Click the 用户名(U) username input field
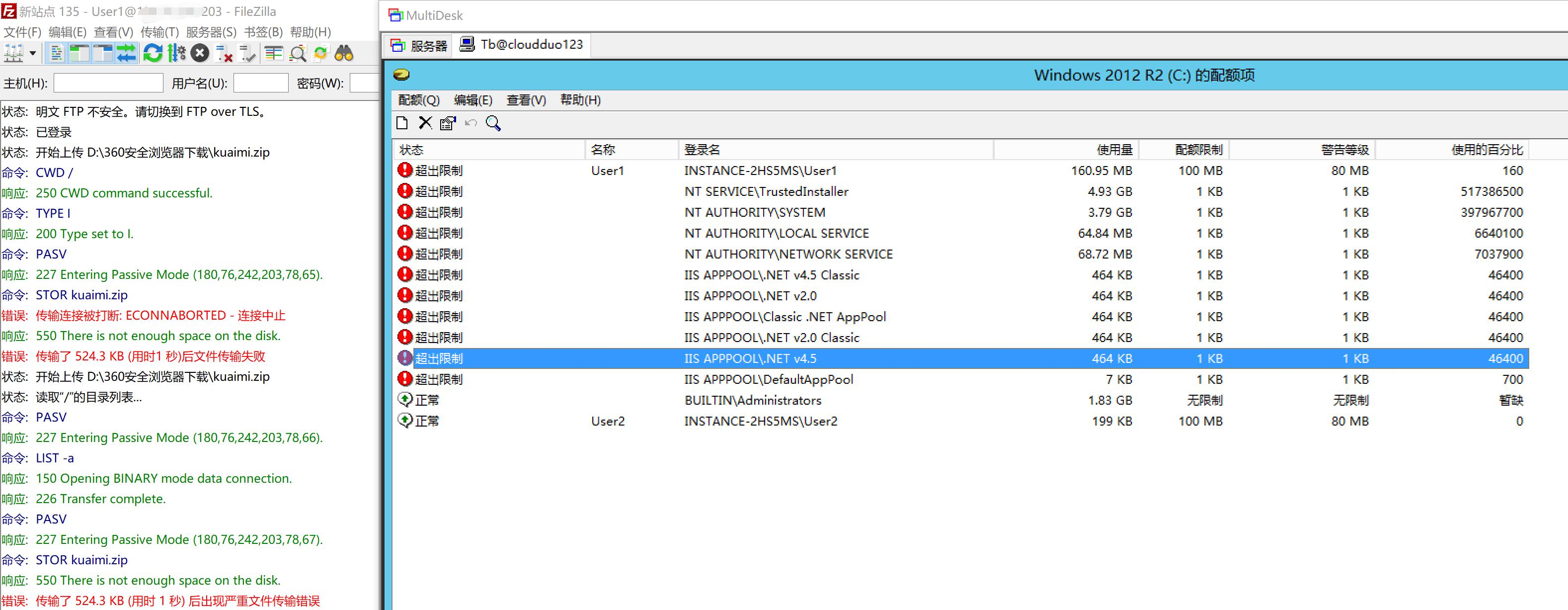This screenshot has width=1568, height=610. tap(260, 84)
